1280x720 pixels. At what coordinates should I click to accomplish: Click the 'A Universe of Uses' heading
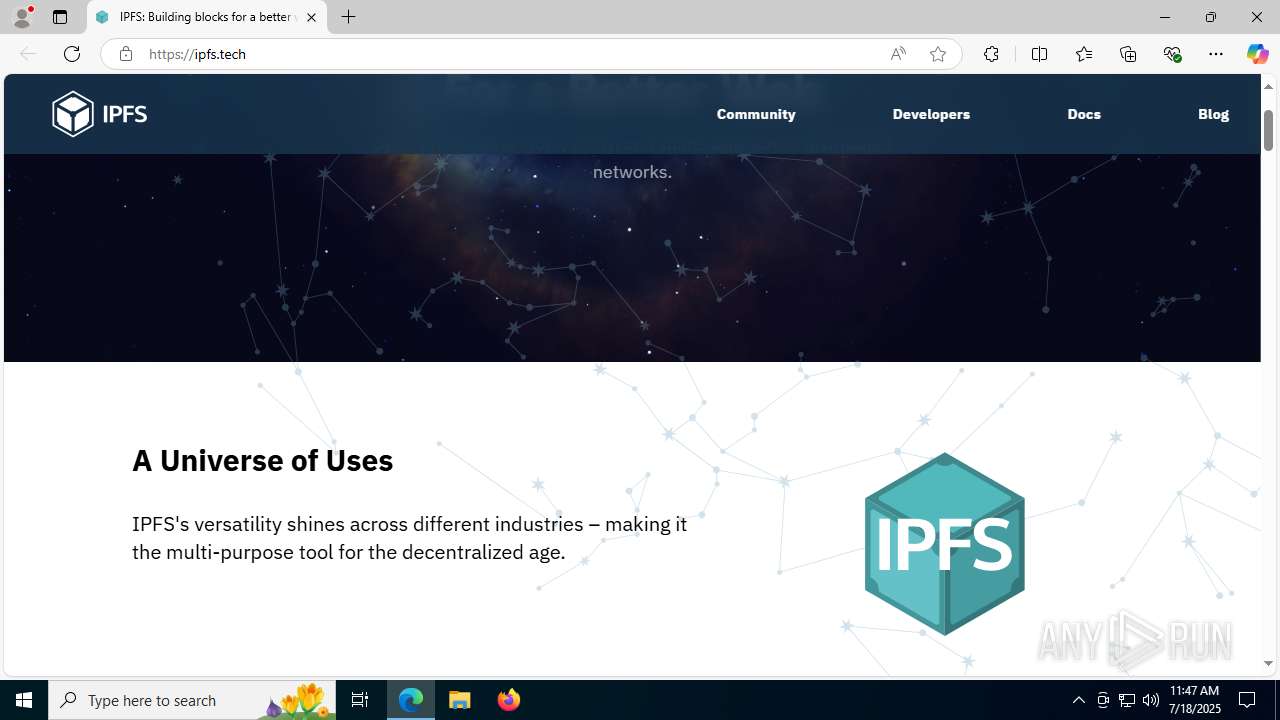click(262, 460)
